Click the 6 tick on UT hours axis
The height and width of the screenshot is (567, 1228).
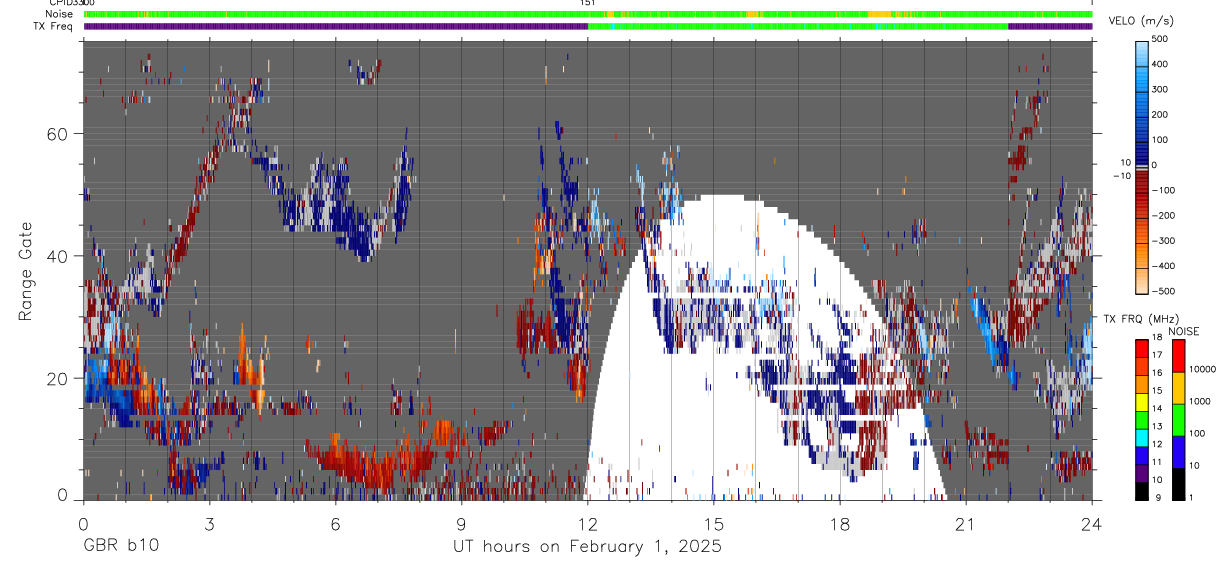(335, 523)
